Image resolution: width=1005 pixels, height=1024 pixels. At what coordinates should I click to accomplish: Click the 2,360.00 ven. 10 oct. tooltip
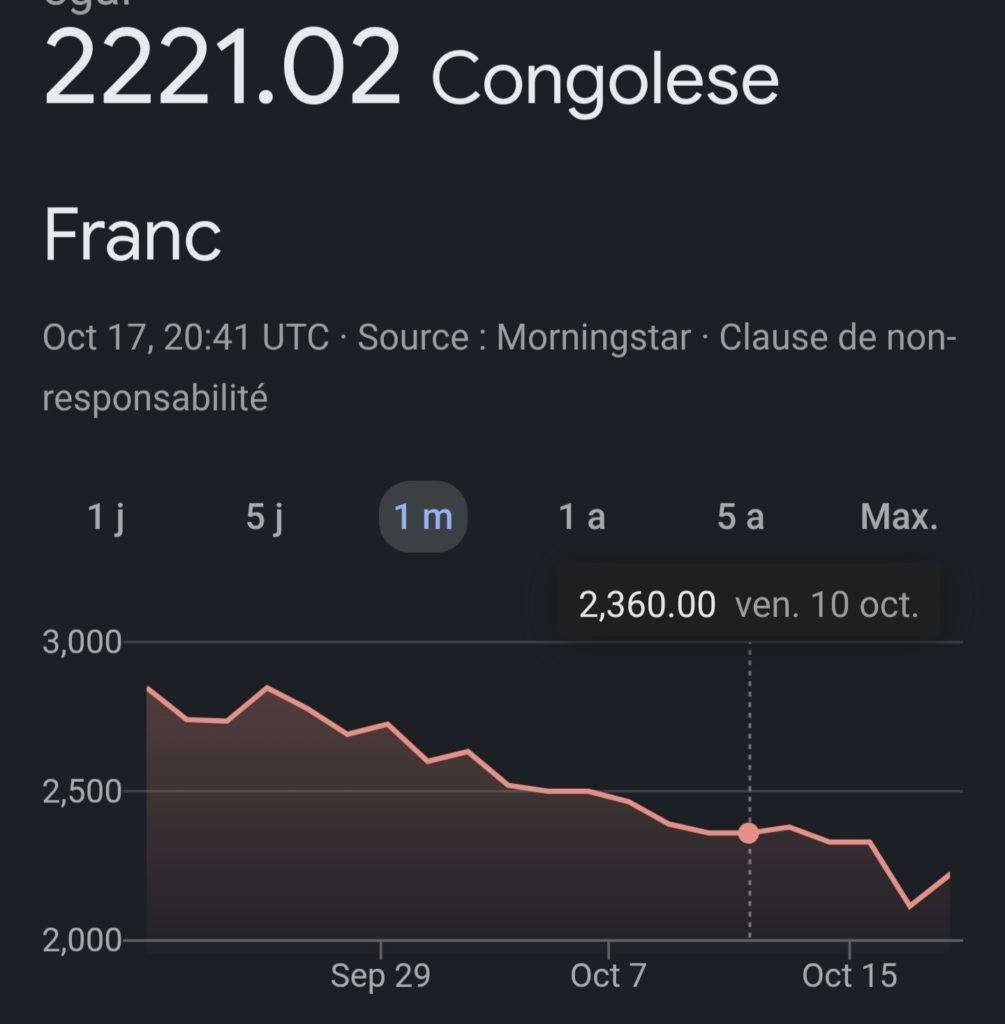[x=748, y=605]
